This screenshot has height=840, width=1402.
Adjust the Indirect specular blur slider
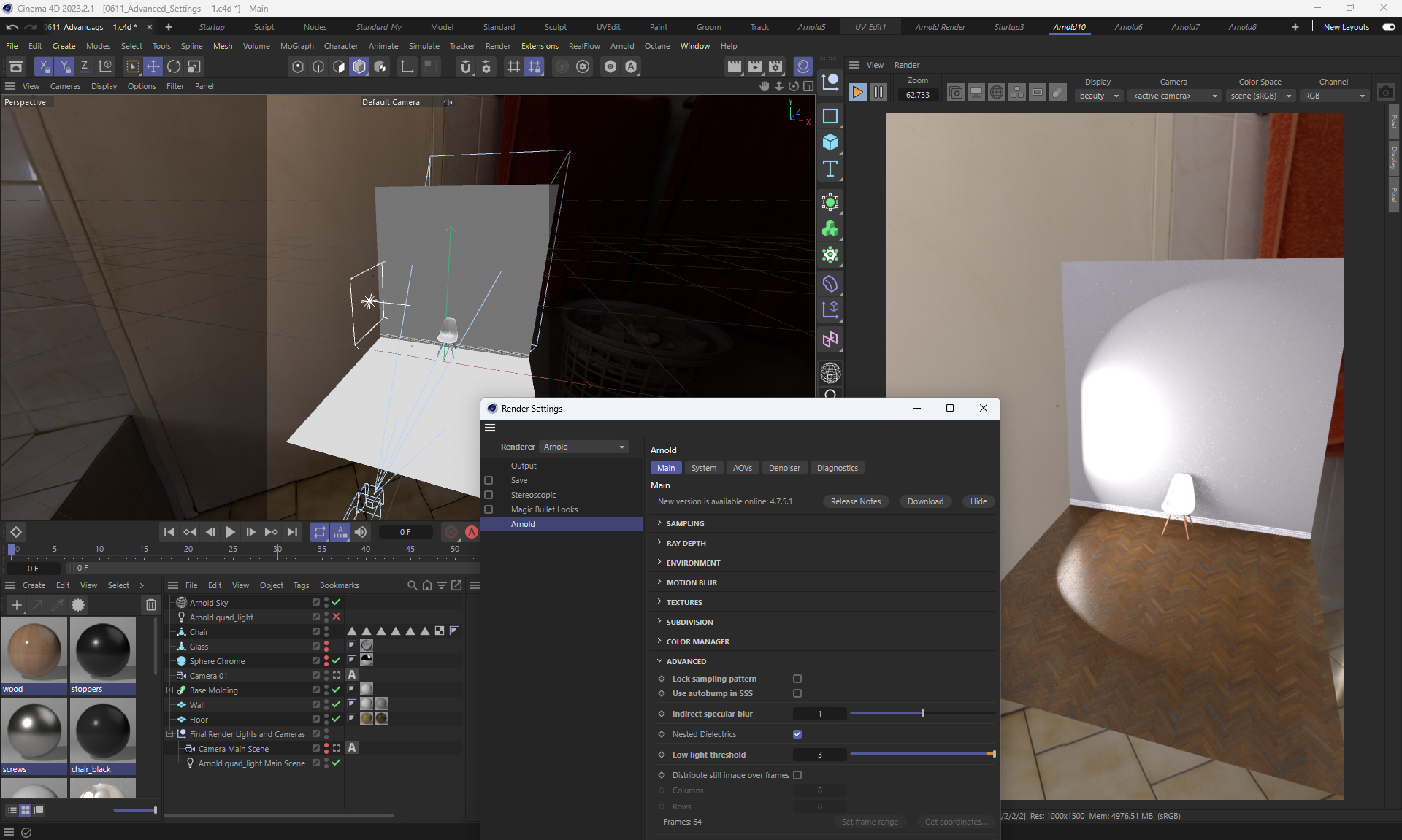(922, 714)
